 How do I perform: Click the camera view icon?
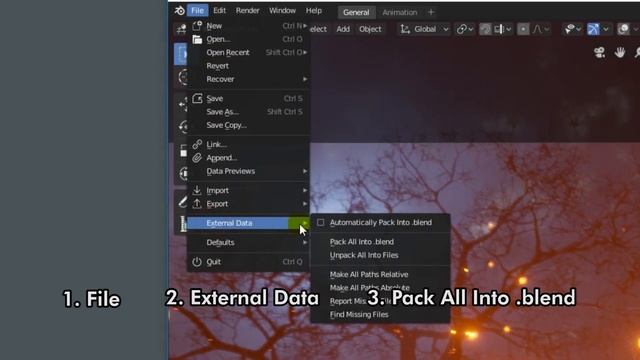600,52
